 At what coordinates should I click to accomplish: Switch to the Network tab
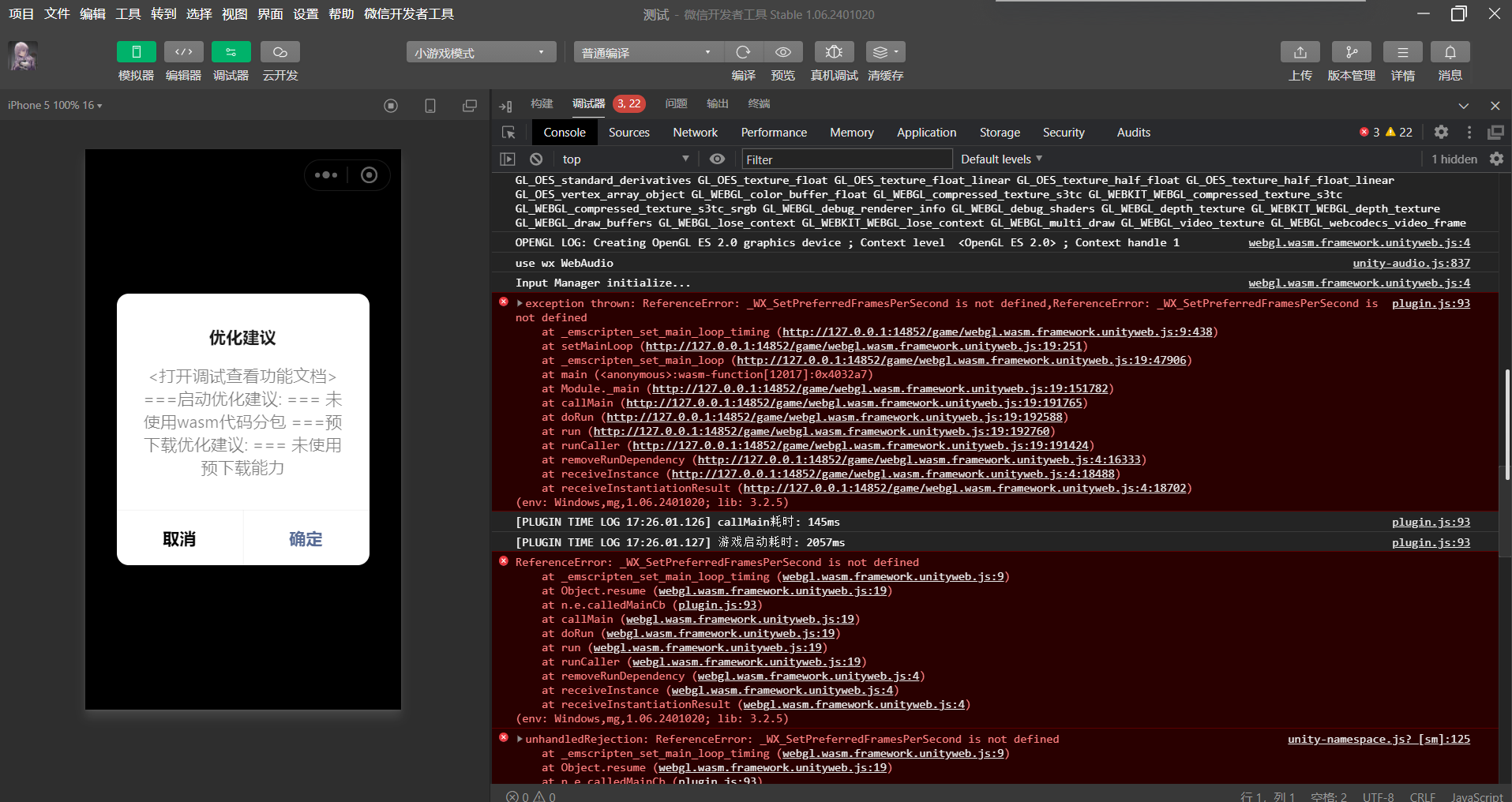pyautogui.click(x=695, y=133)
